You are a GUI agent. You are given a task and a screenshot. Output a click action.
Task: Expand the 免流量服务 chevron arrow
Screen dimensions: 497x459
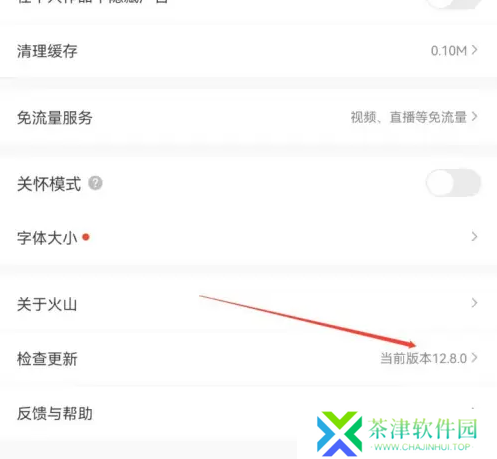[474, 117]
